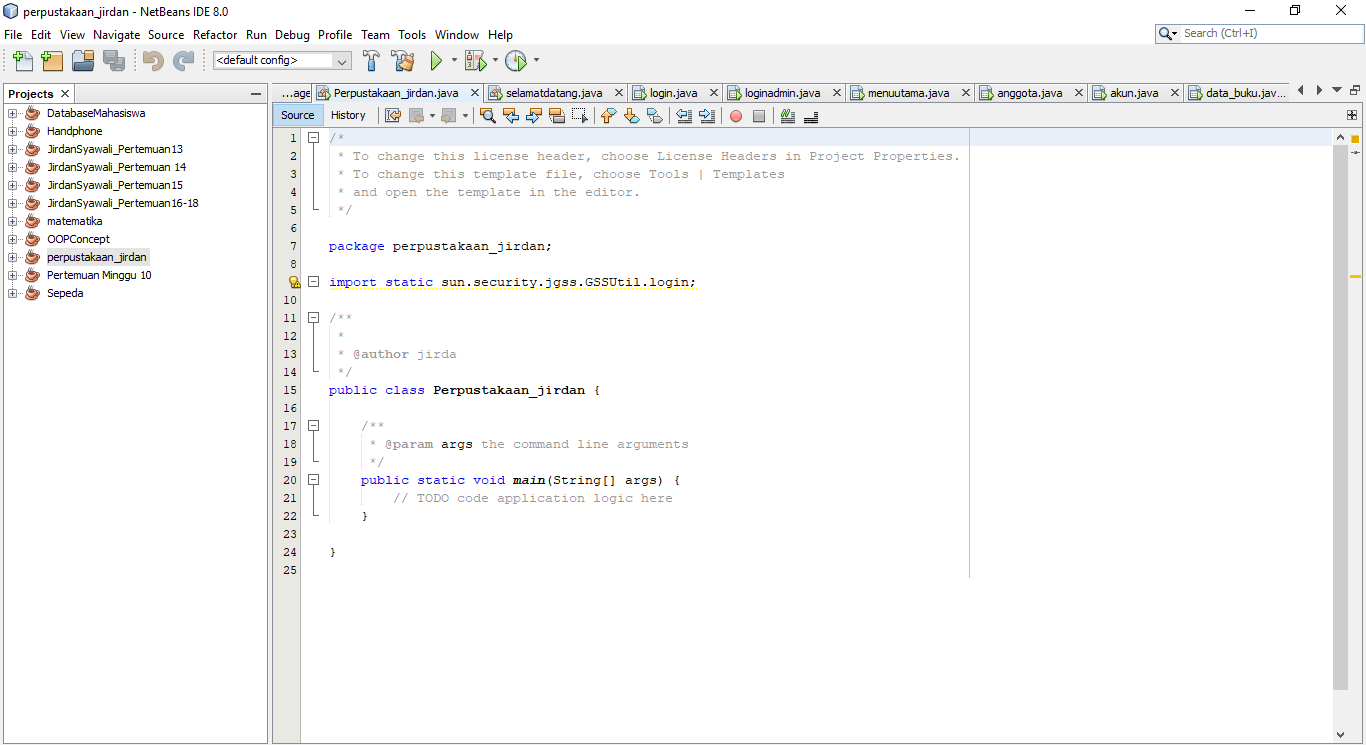Toggle Highlight Search in the editor toolbar
This screenshot has height=745, width=1366.
click(x=788, y=116)
